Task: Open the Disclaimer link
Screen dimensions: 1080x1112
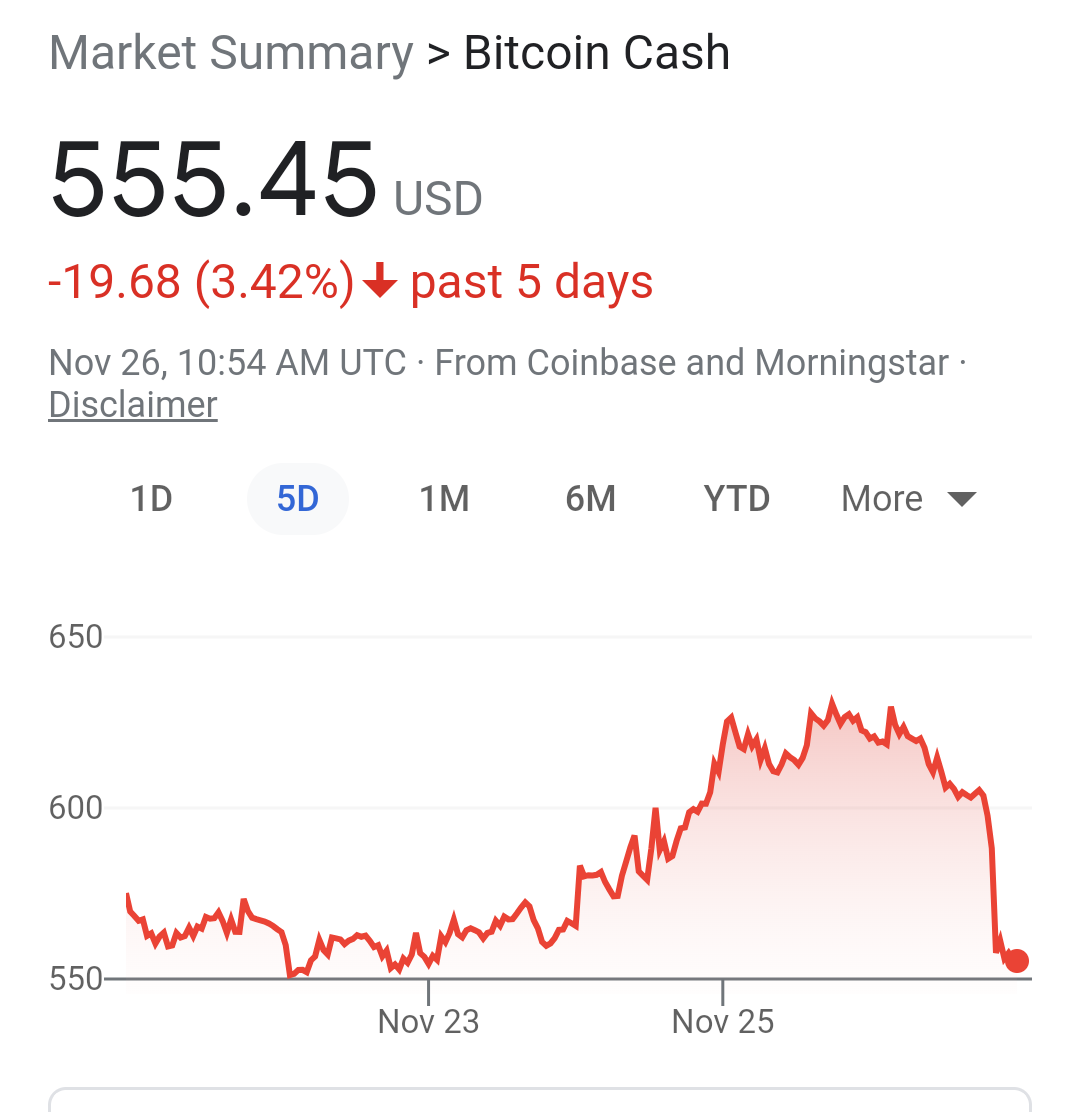Action: click(133, 405)
